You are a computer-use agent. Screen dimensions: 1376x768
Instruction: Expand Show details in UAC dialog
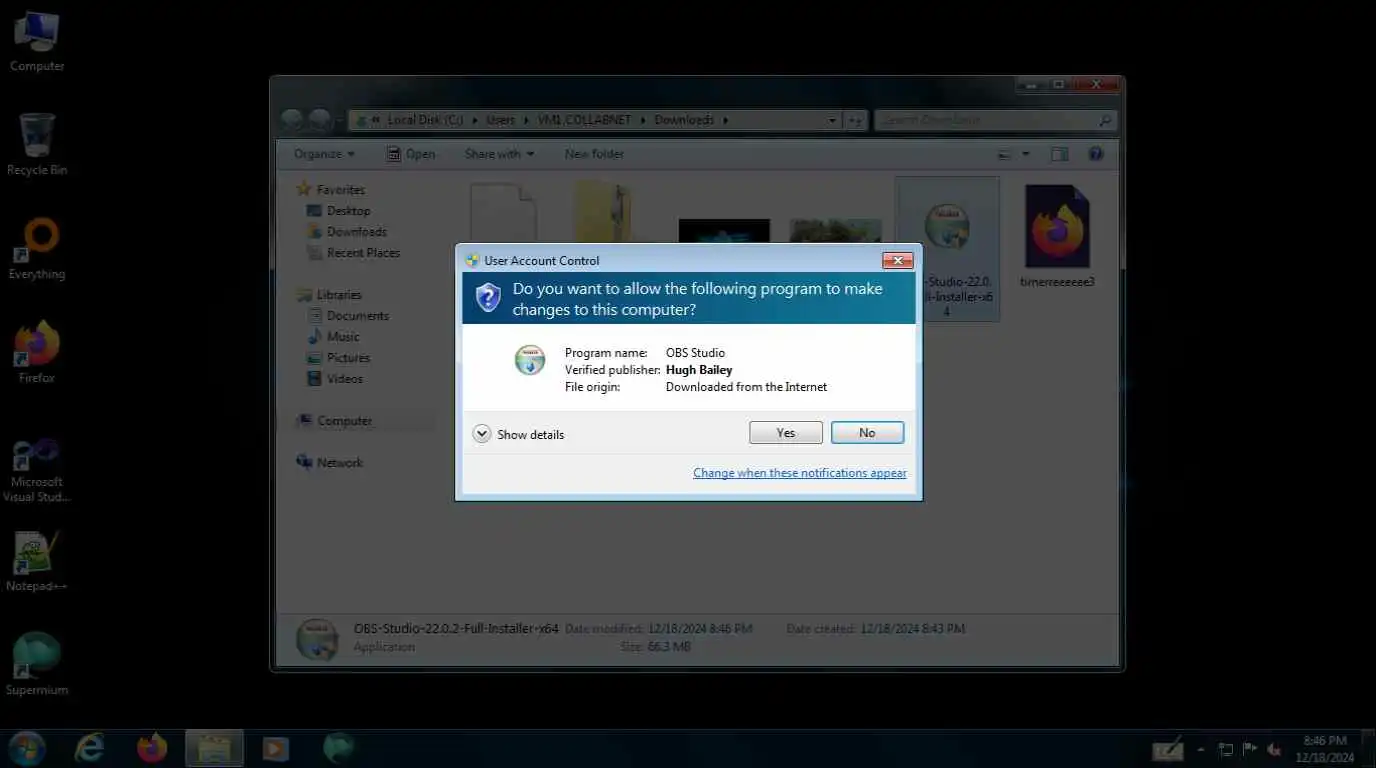519,434
